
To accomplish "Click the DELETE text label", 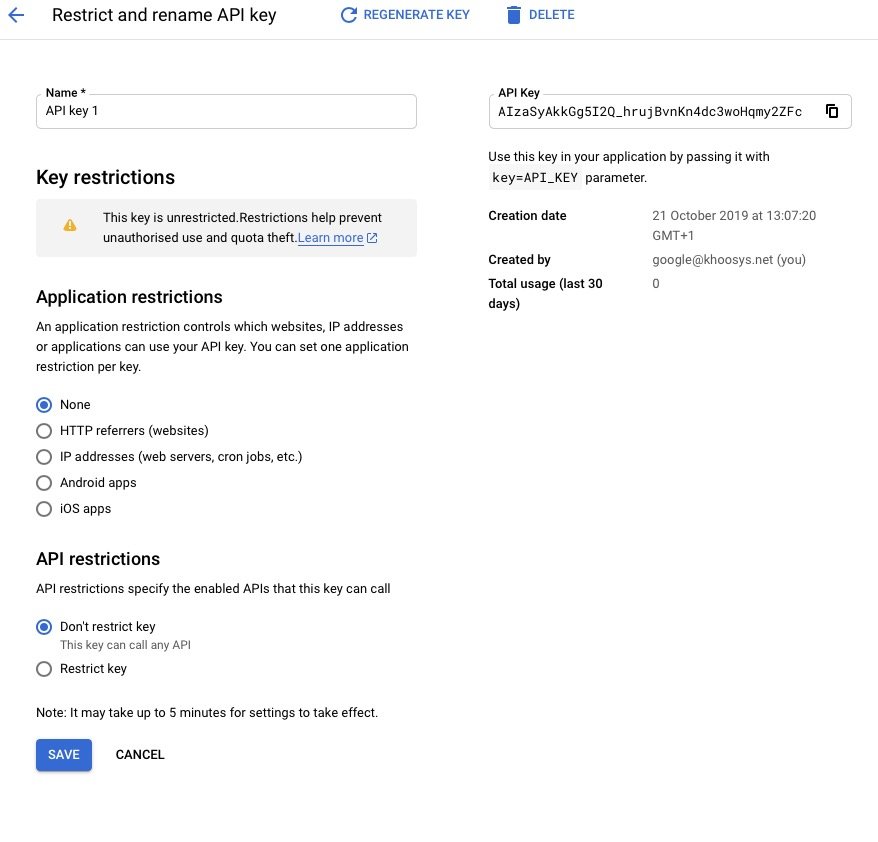I will point(552,15).
